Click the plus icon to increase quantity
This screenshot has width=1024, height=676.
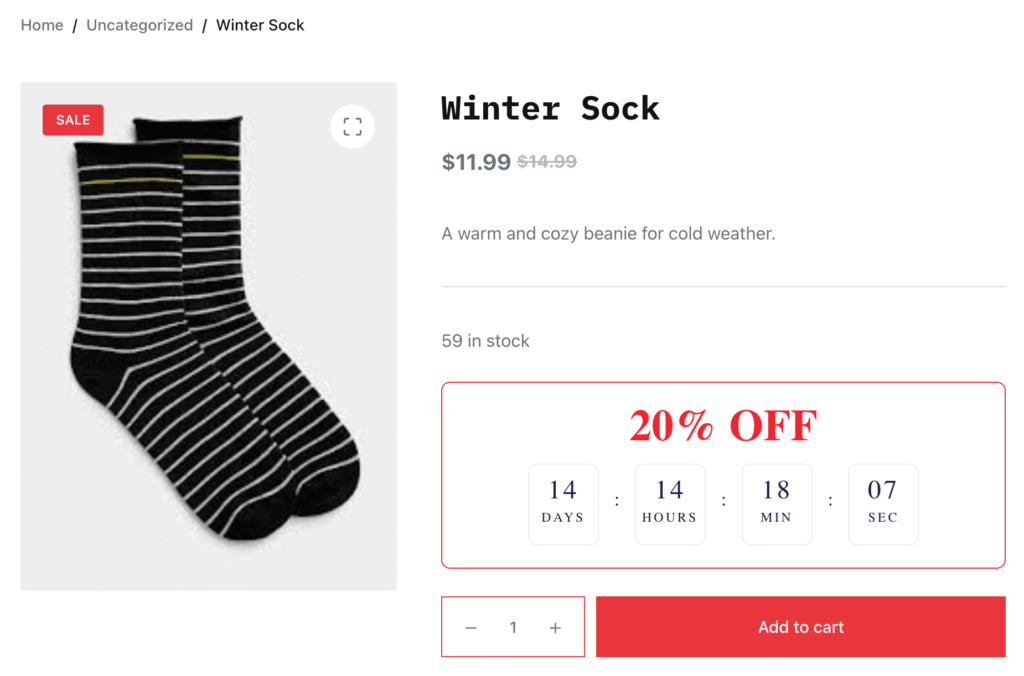click(x=555, y=627)
